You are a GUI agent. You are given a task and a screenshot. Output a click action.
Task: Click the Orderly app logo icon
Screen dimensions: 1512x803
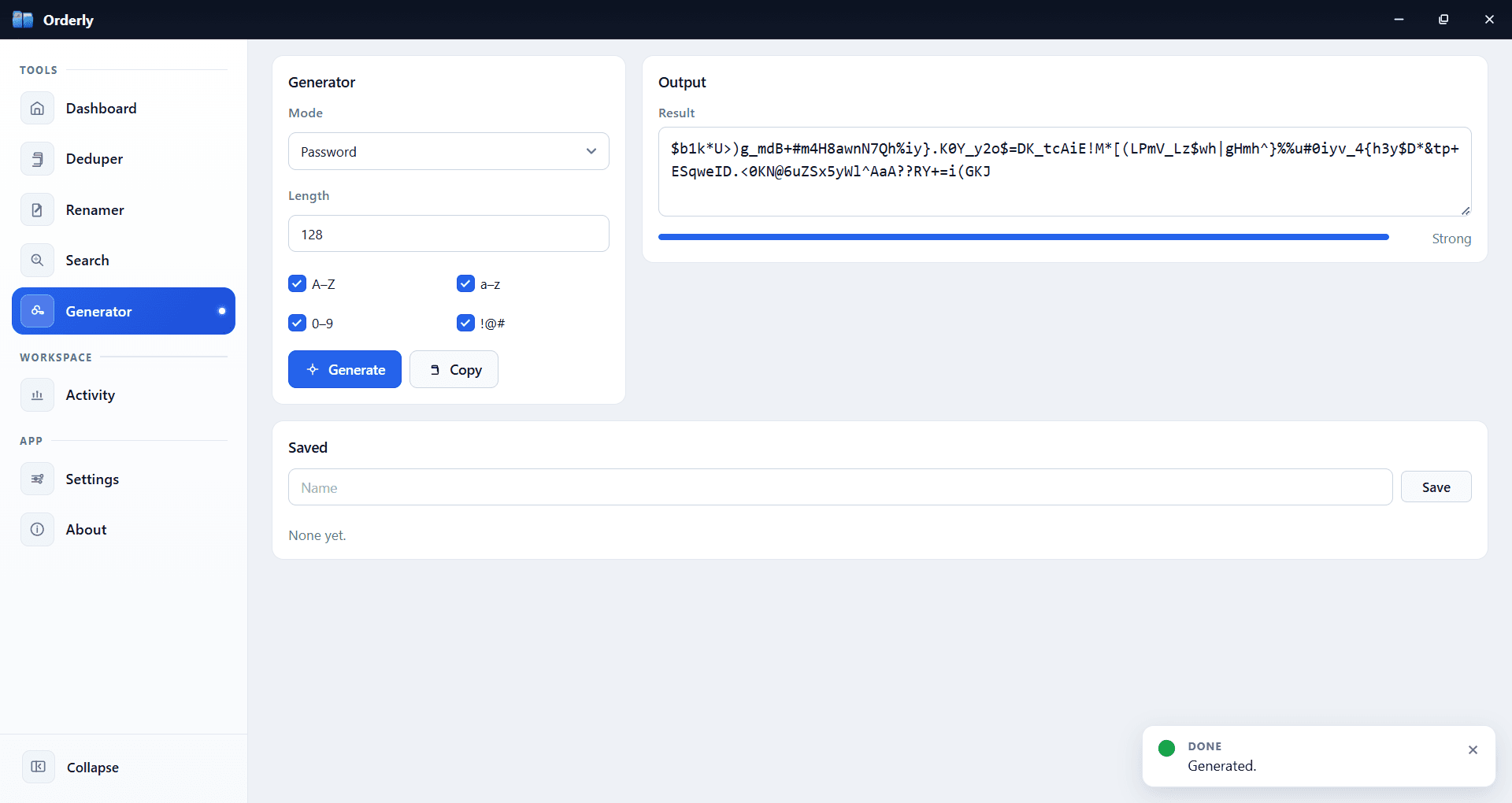pos(23,20)
